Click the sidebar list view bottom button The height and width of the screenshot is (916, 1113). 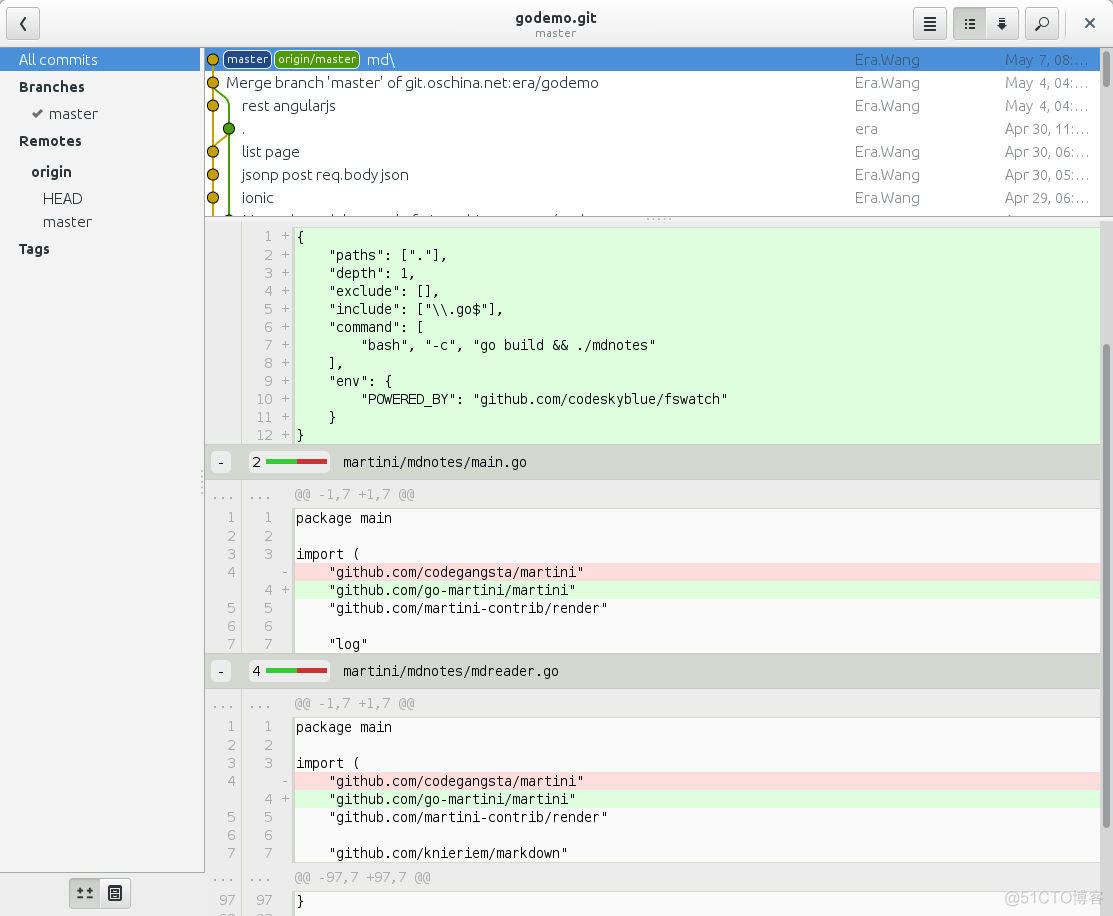click(x=115, y=893)
